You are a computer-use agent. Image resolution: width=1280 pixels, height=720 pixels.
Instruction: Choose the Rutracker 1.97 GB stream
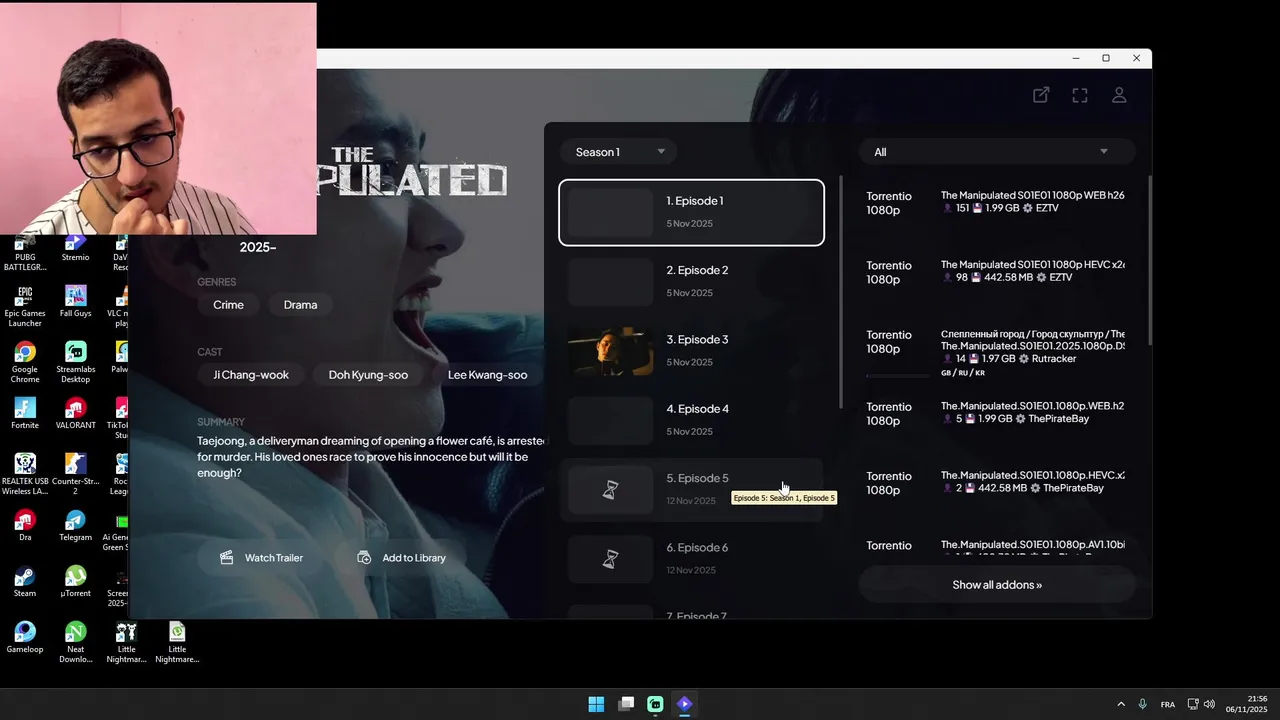click(x=997, y=353)
